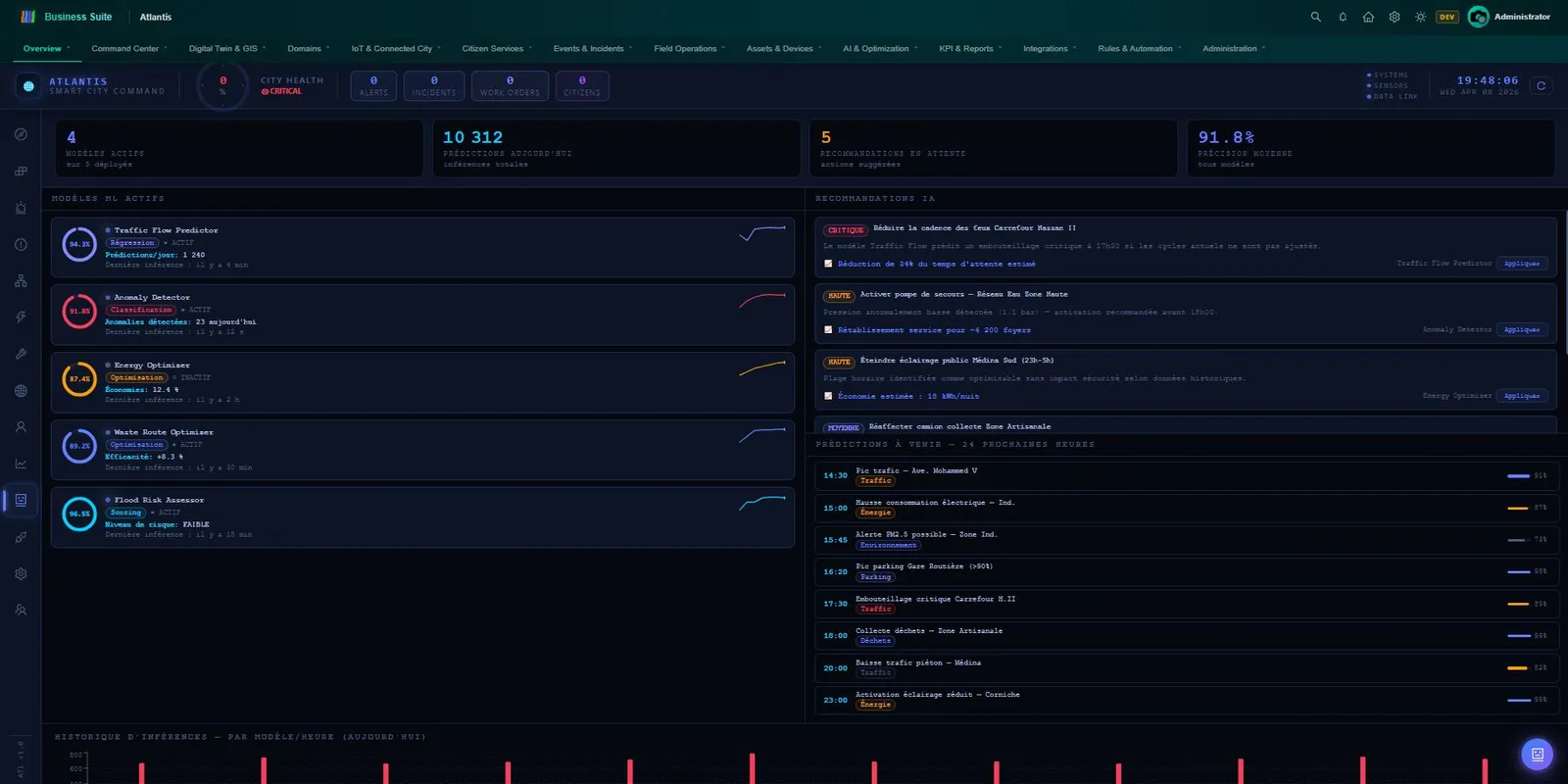Open the exclamation circle icon in sidebar
The height and width of the screenshot is (784, 1568).
[x=21, y=245]
